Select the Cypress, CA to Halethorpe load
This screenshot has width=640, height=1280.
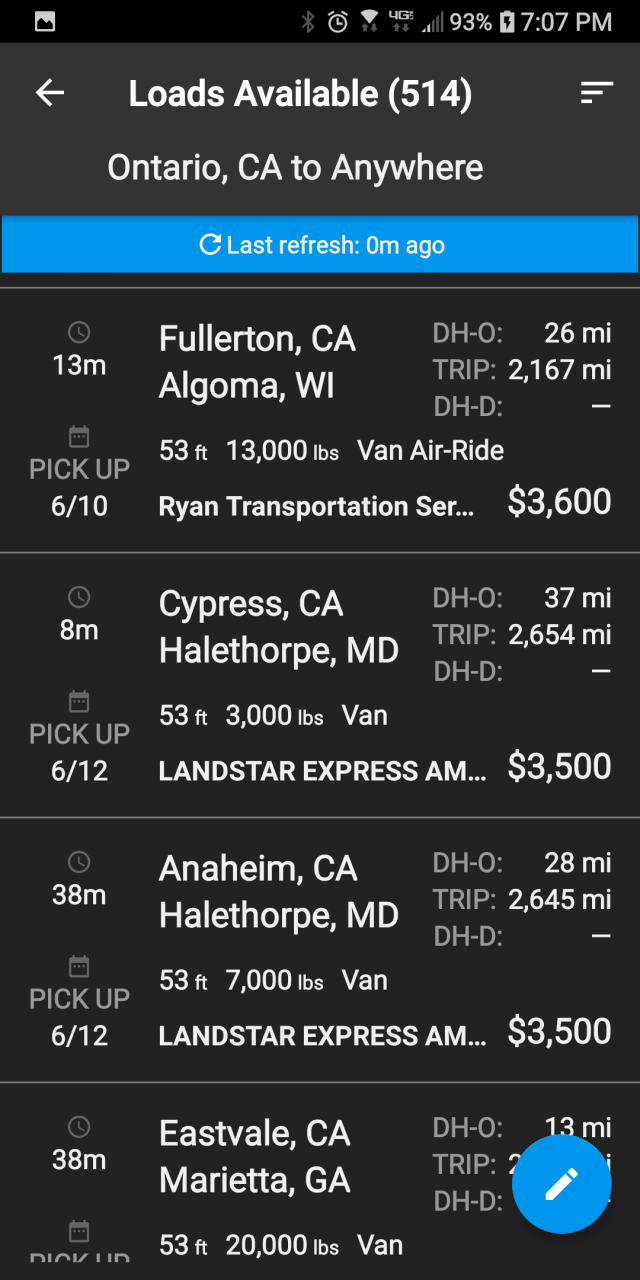[x=320, y=685]
